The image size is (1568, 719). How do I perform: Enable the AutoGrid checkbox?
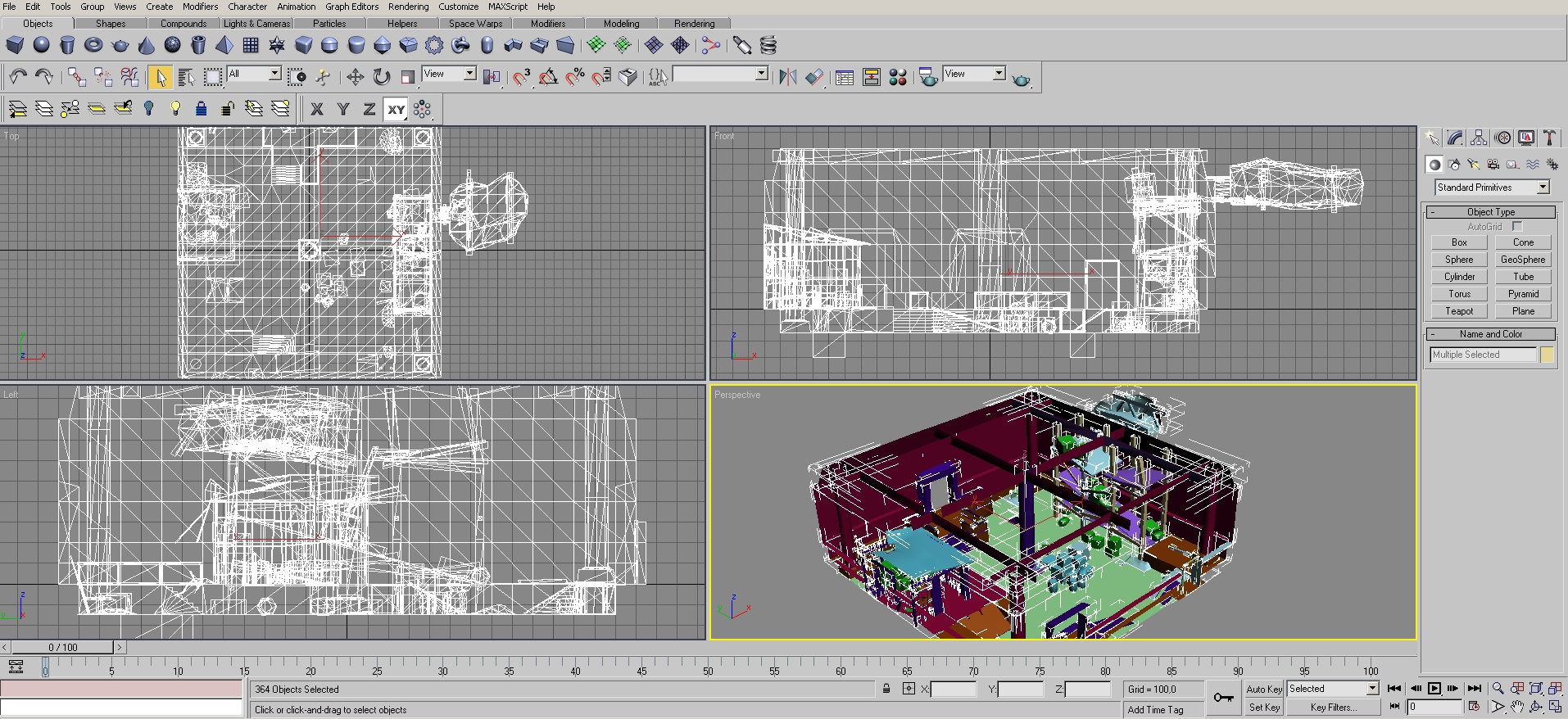(x=1517, y=226)
